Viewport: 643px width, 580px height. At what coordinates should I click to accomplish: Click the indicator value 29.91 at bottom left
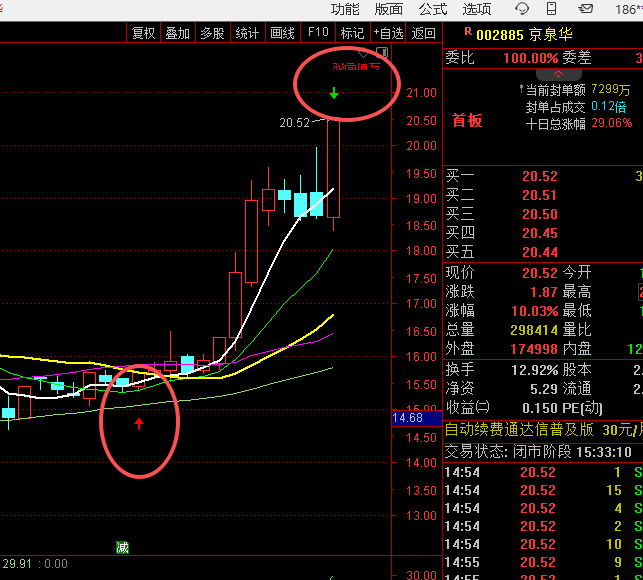(17, 564)
